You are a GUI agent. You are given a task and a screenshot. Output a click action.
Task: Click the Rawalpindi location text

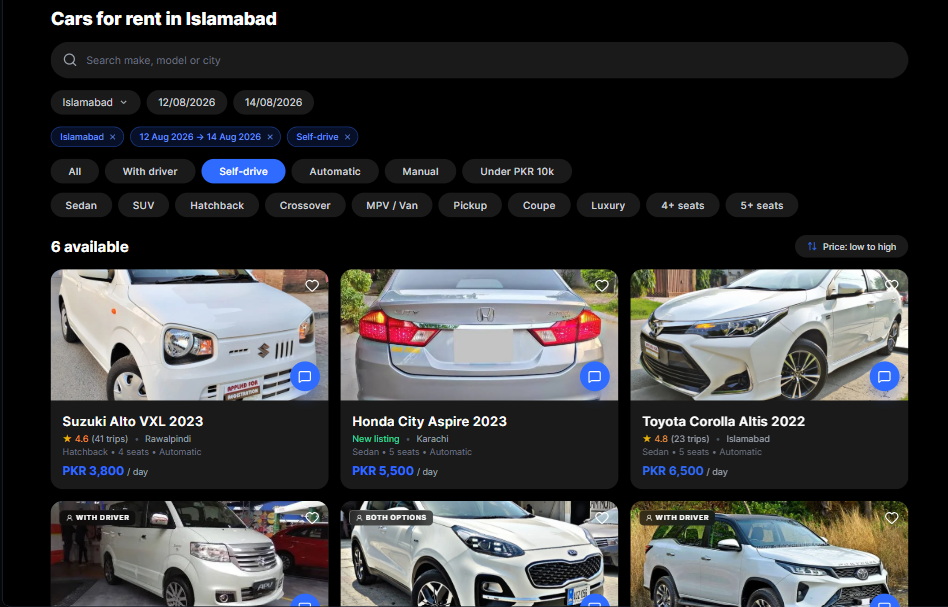168,439
